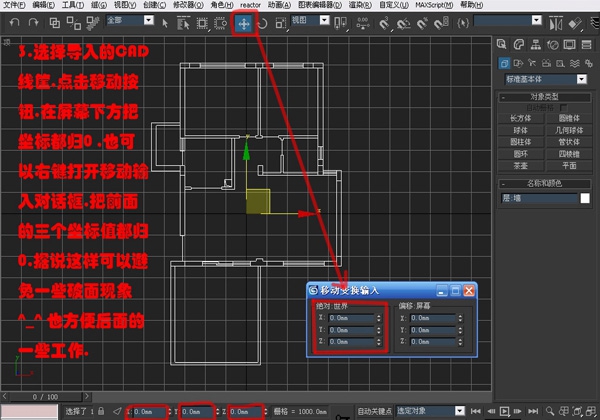Toggle the Angle Snap magnet
The width and height of the screenshot is (600, 420).
403,24
